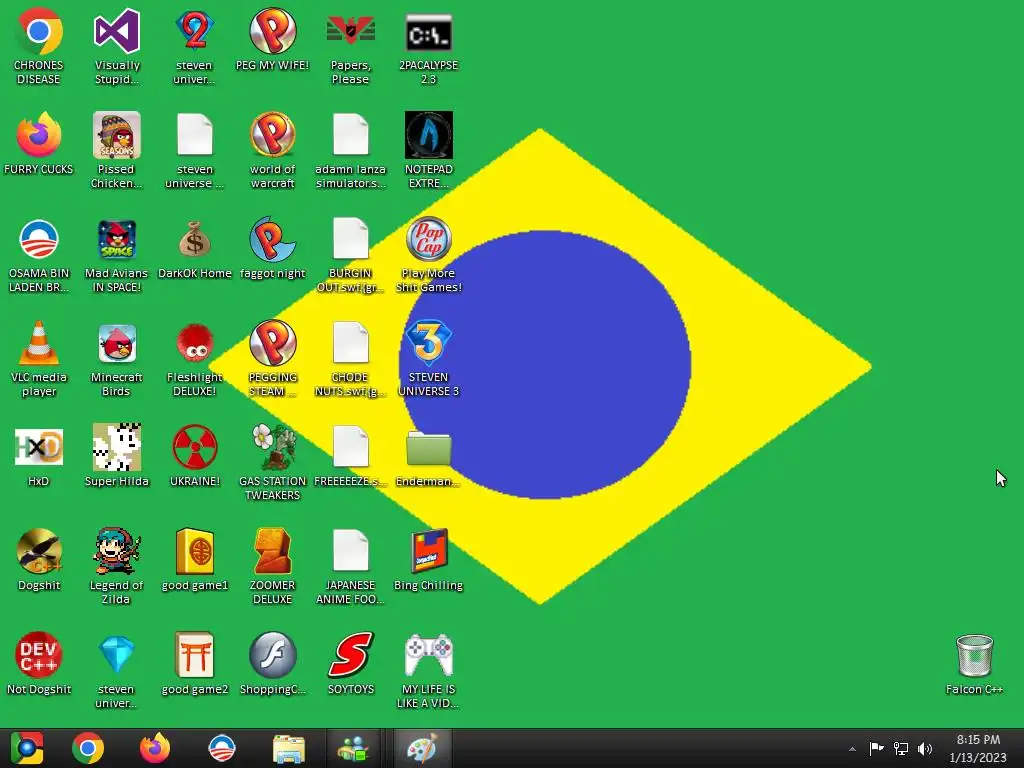
Task: Select the PEGGING STEAM icon
Action: point(272,344)
